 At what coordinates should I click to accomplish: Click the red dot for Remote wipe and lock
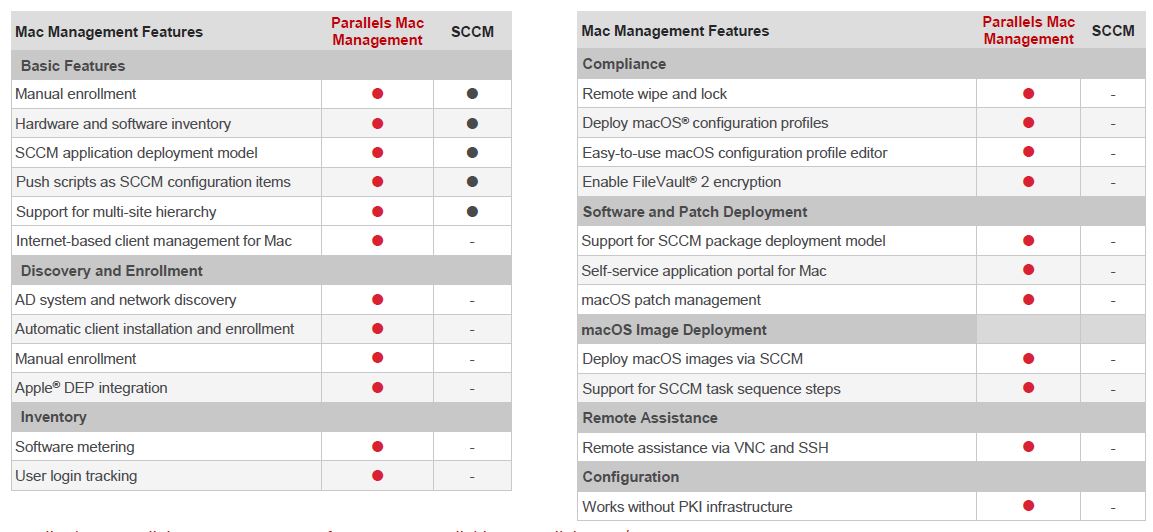(1028, 94)
